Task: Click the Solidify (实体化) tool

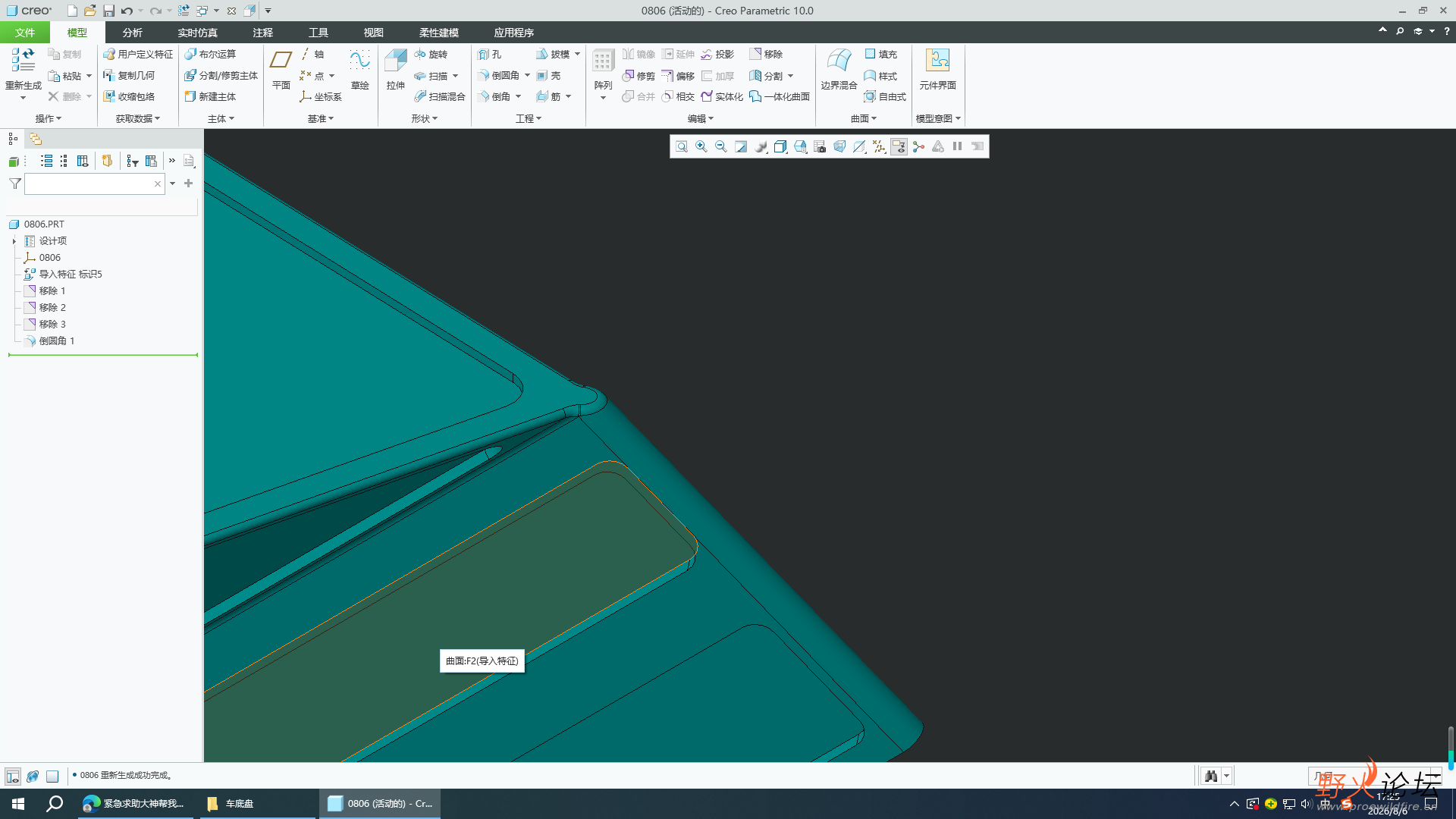Action: [722, 97]
